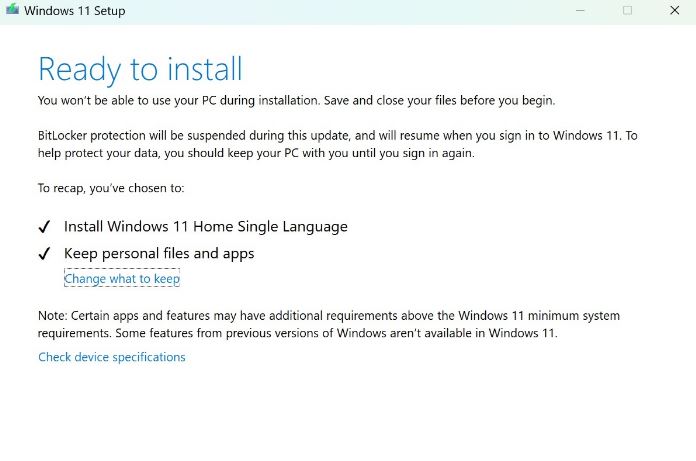Select the Keep personal files and apps text
This screenshot has width=696, height=461.
(x=159, y=254)
